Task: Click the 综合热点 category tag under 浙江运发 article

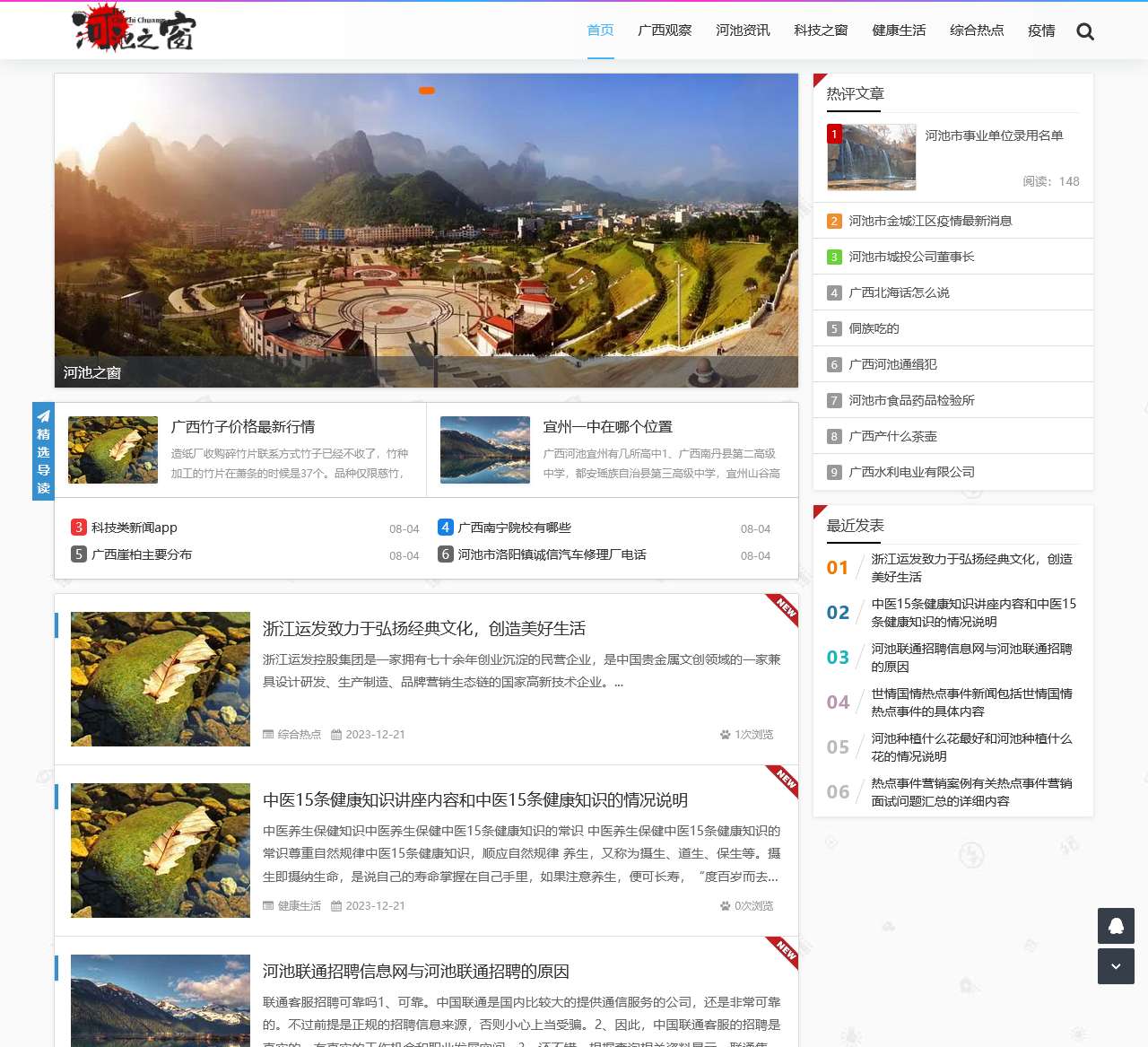Action: pos(300,735)
